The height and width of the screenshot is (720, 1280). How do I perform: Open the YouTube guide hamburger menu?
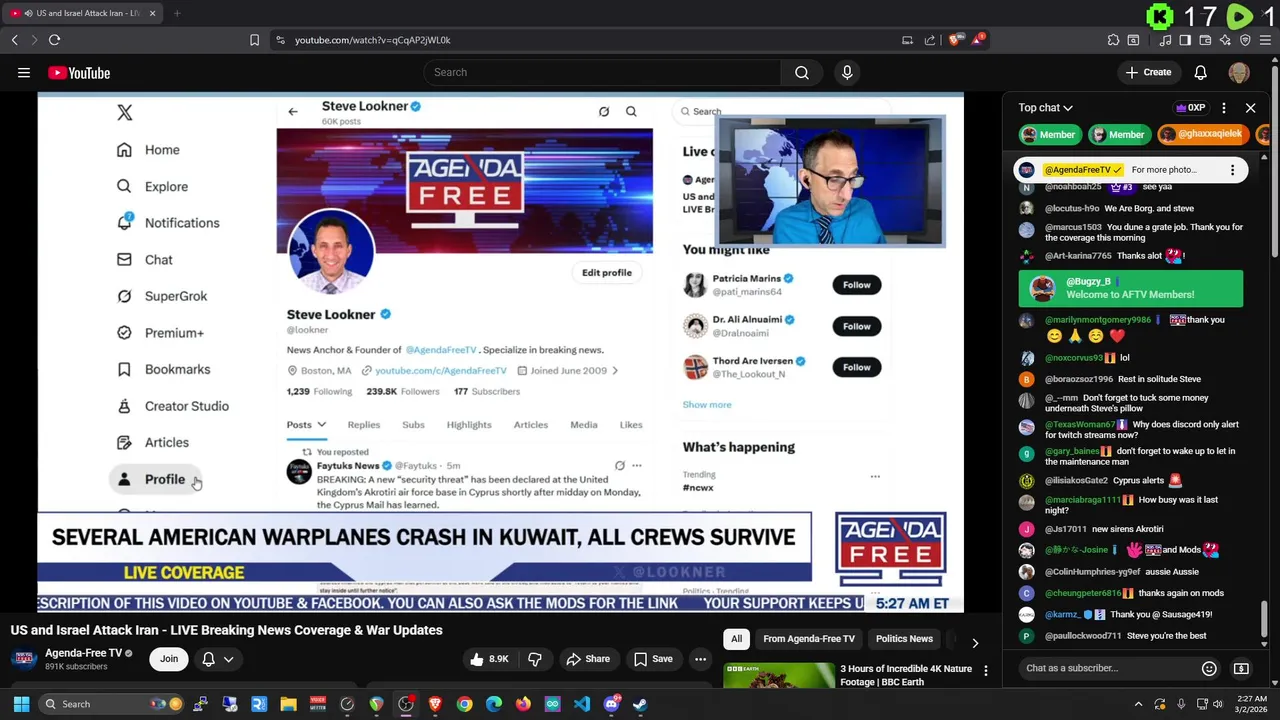(x=24, y=73)
